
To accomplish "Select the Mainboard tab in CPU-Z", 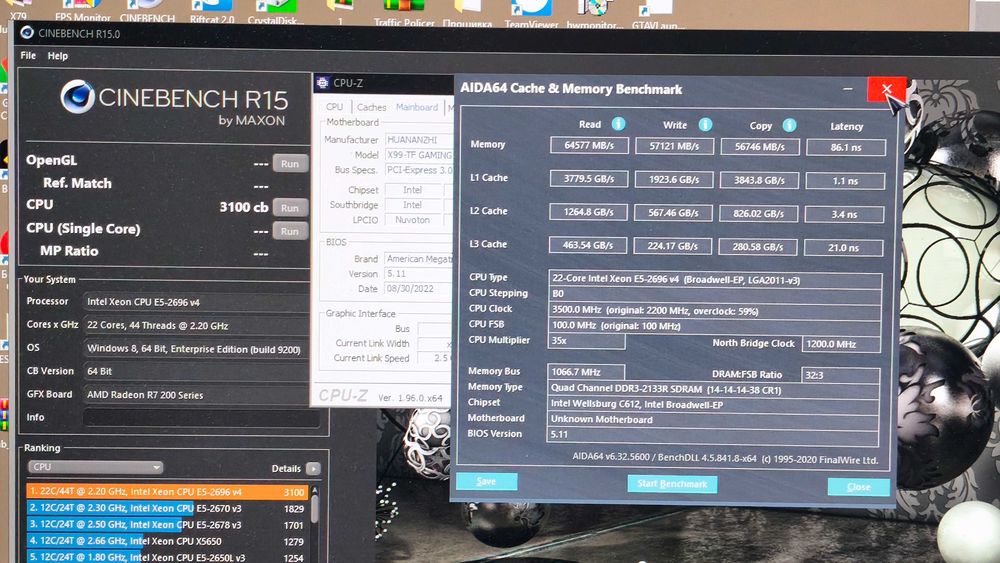I will pos(417,107).
